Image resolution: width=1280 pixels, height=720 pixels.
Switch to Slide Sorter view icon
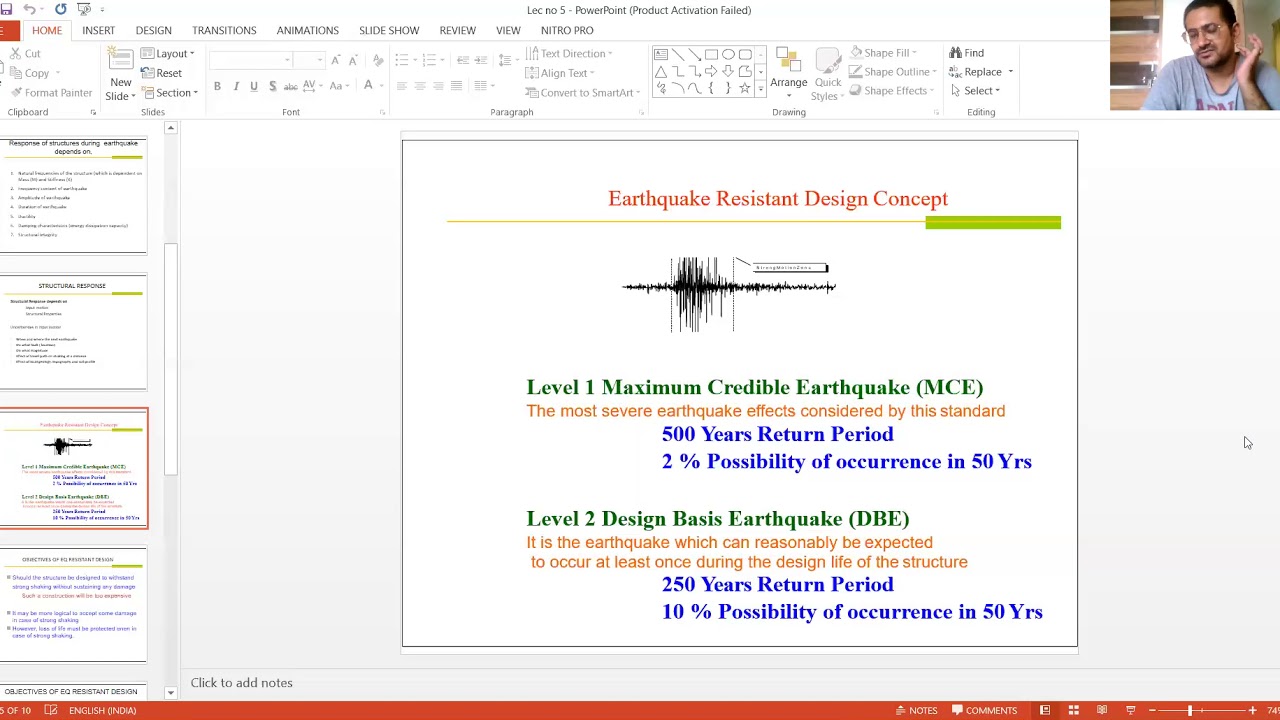coord(1073,710)
